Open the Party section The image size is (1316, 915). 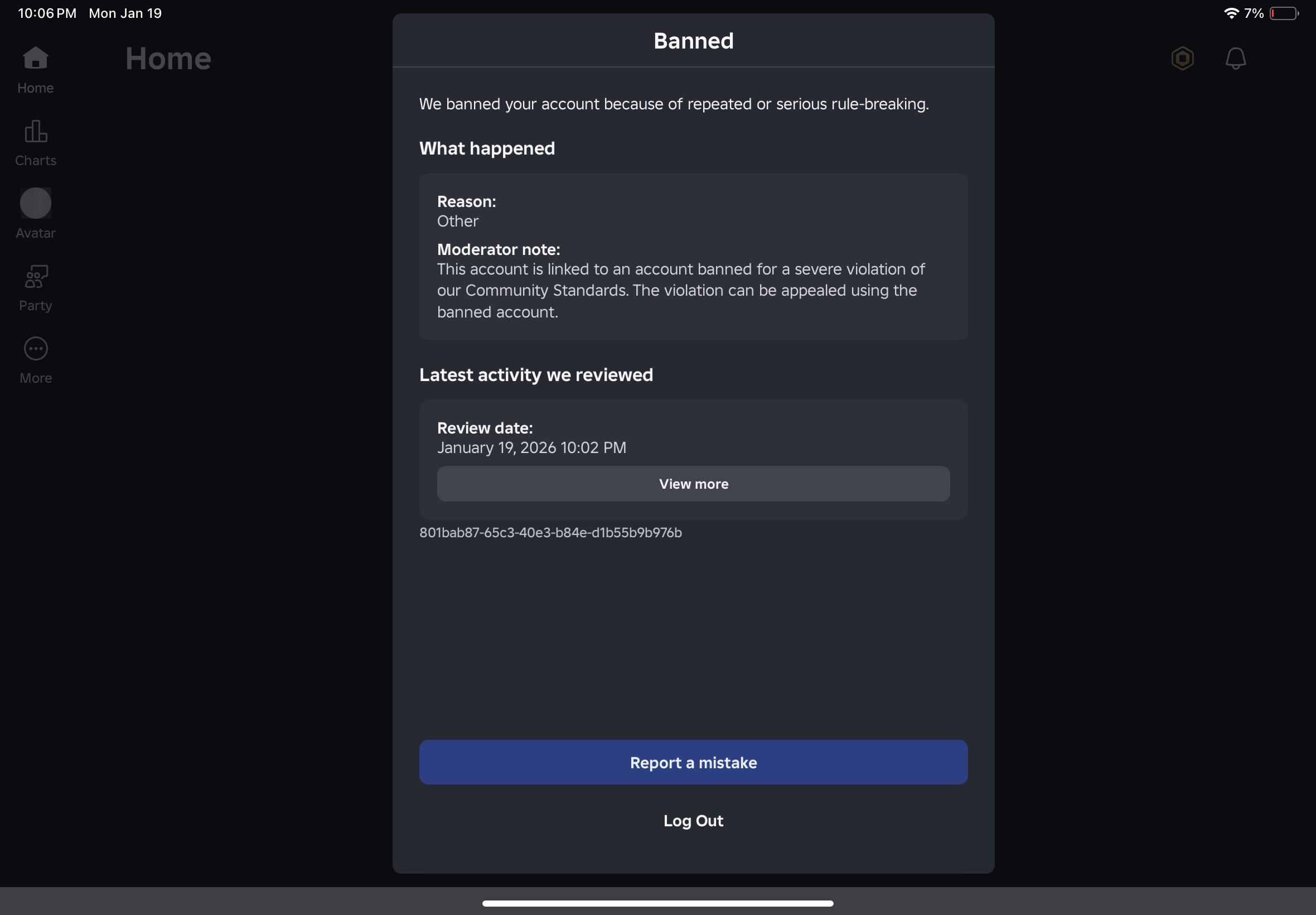[35, 286]
